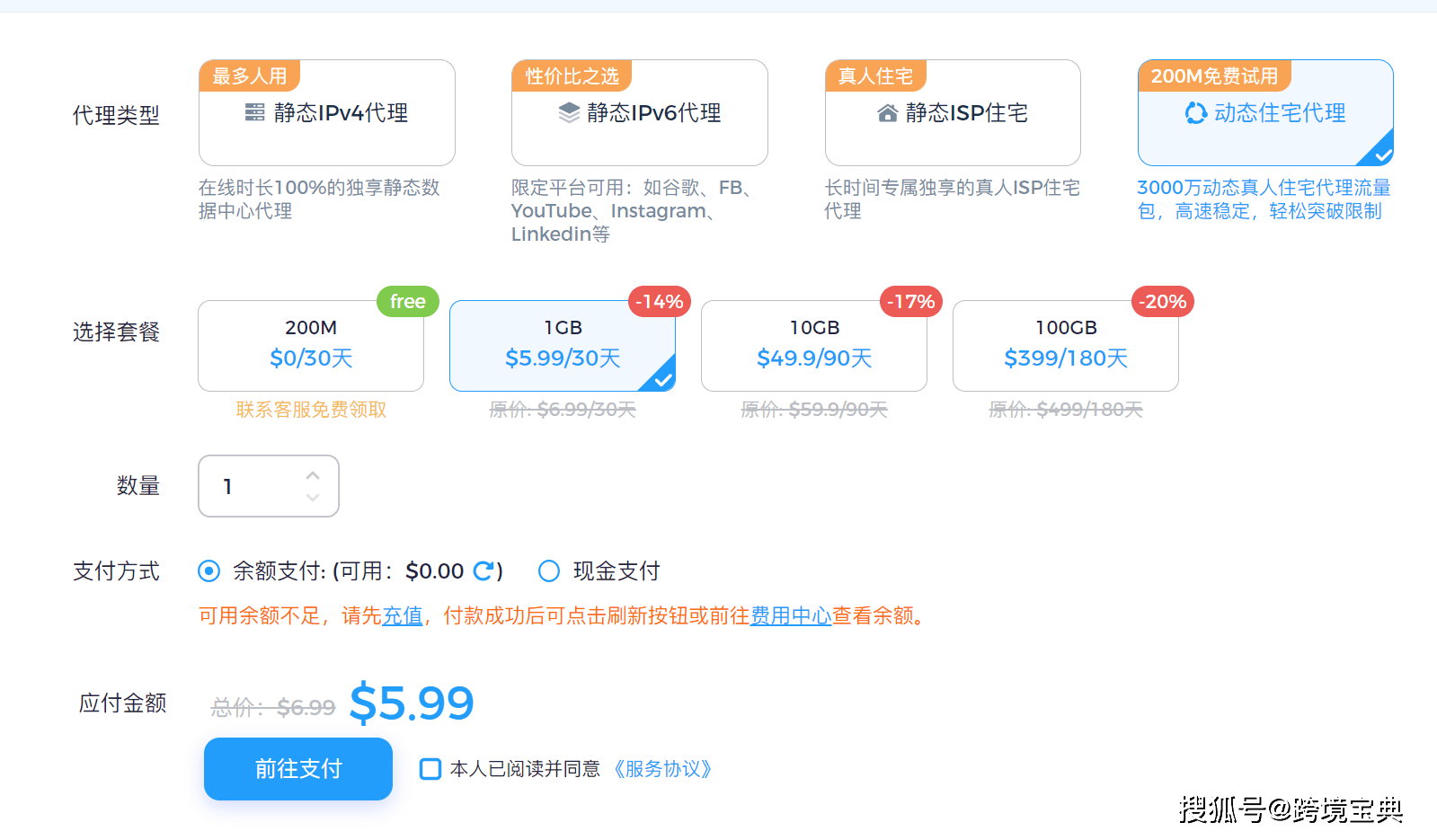Choose the 1GB $5.99/30天 plan

[x=563, y=346]
